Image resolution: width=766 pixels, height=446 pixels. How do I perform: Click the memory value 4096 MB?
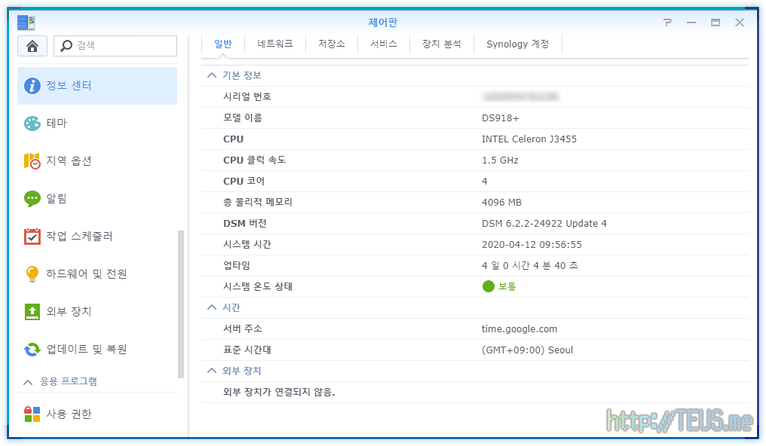tap(502, 202)
